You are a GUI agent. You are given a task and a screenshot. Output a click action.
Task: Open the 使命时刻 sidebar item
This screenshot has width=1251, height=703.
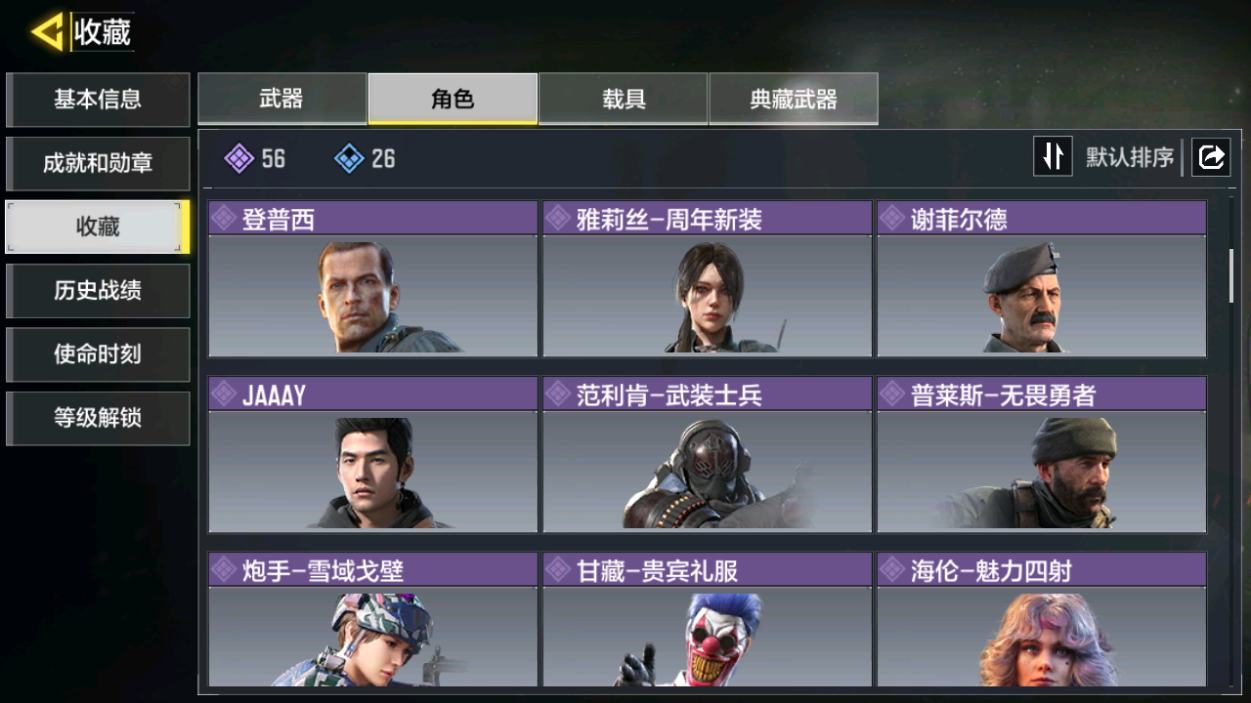pyautogui.click(x=98, y=355)
